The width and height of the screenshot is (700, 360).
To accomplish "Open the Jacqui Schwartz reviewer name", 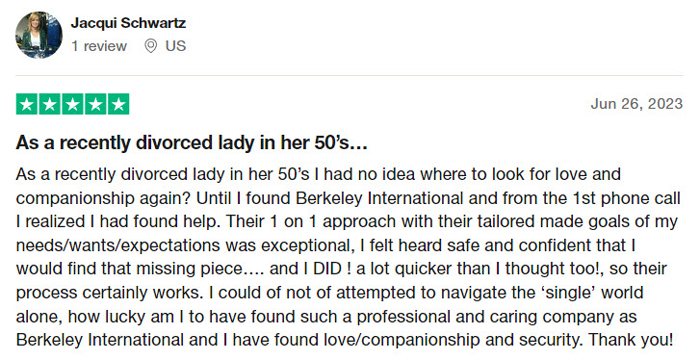I will pyautogui.click(x=128, y=23).
